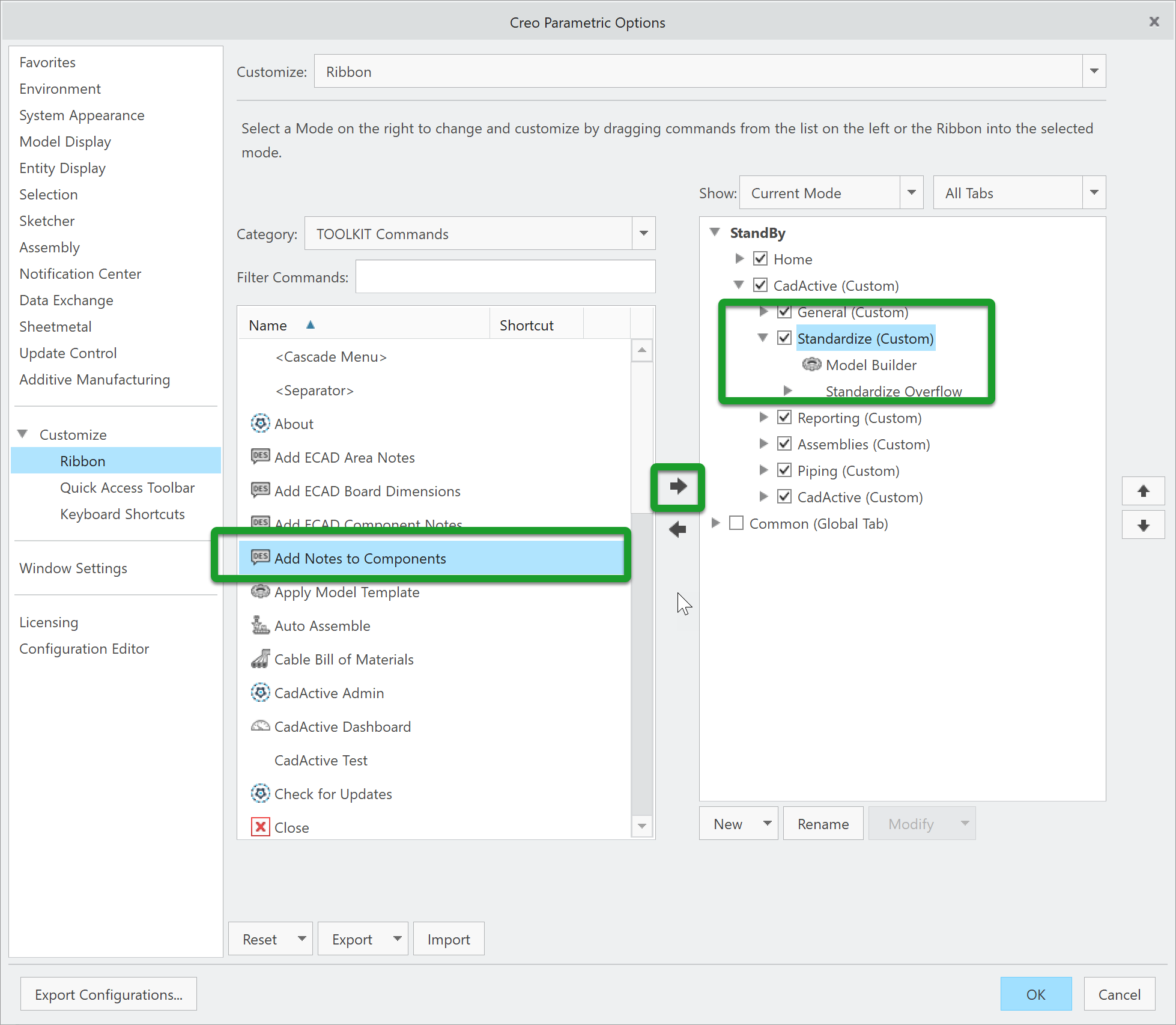Click the Model Builder icon in the tree
The image size is (1176, 1025).
[811, 365]
